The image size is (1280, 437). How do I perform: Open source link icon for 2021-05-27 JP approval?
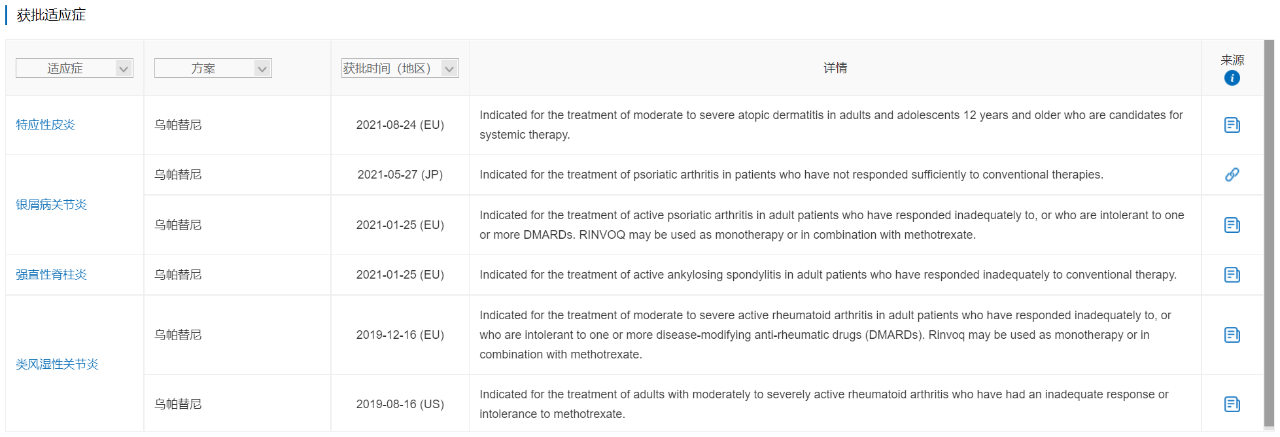1232,175
